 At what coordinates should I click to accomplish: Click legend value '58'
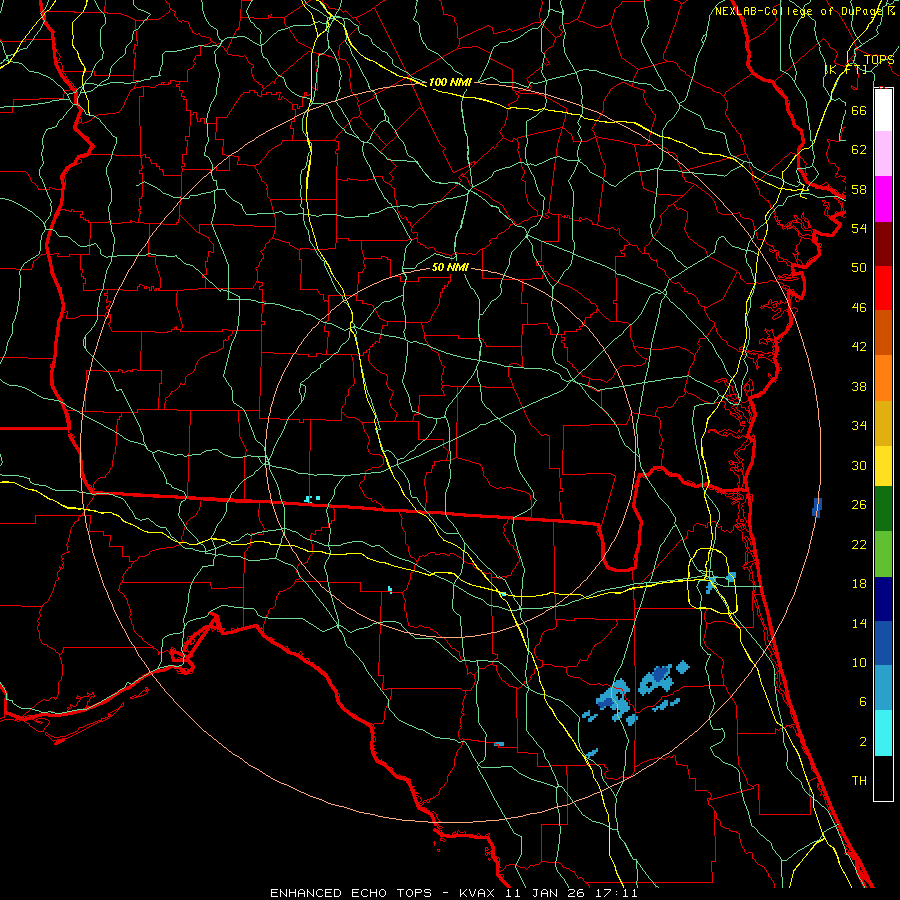point(859,189)
